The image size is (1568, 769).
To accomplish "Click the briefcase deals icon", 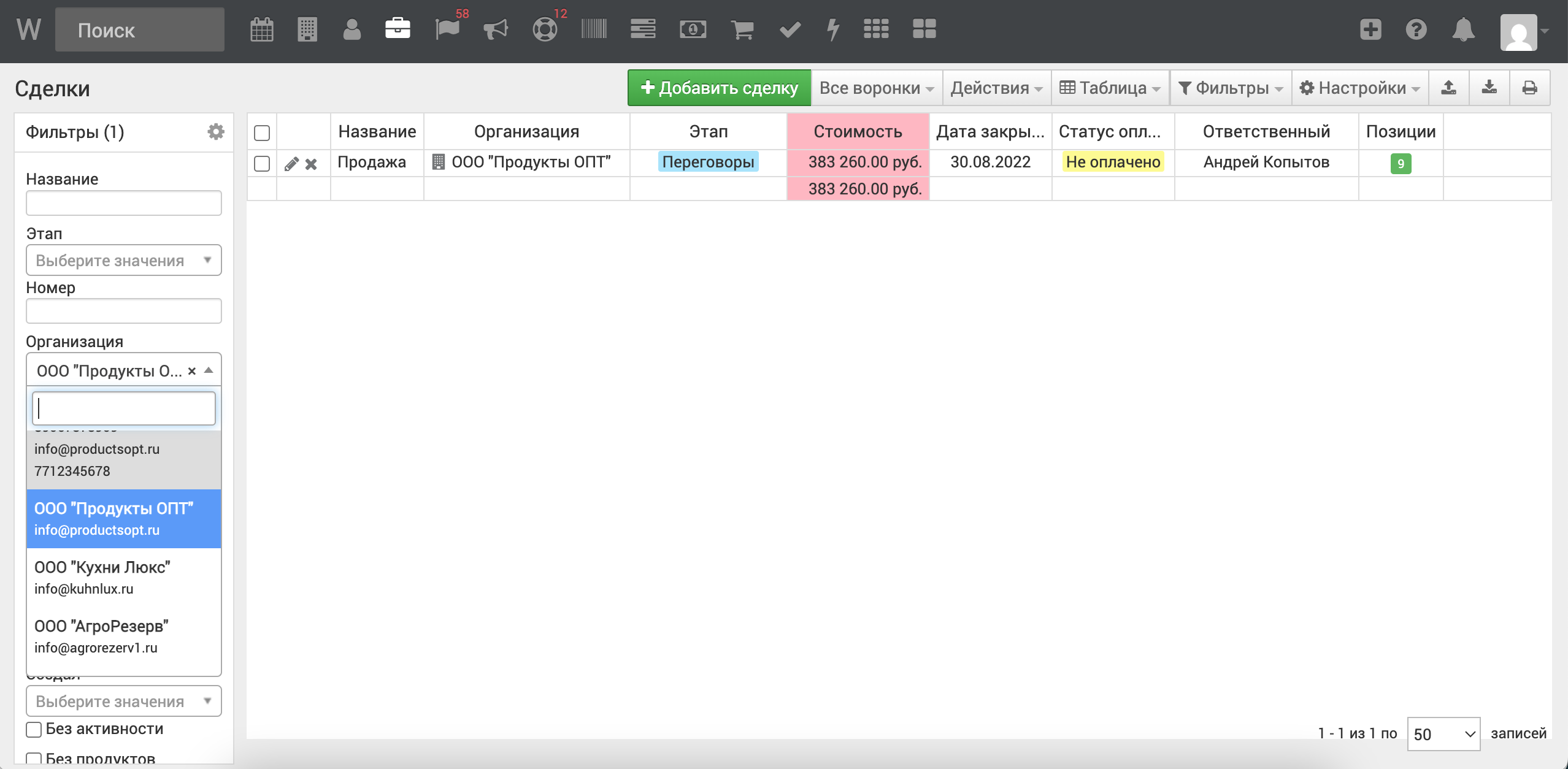I will tap(398, 29).
